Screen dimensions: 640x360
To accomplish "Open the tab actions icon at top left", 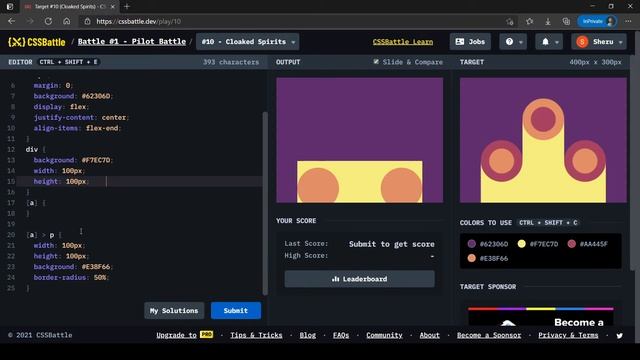I will pyautogui.click(x=10, y=7).
